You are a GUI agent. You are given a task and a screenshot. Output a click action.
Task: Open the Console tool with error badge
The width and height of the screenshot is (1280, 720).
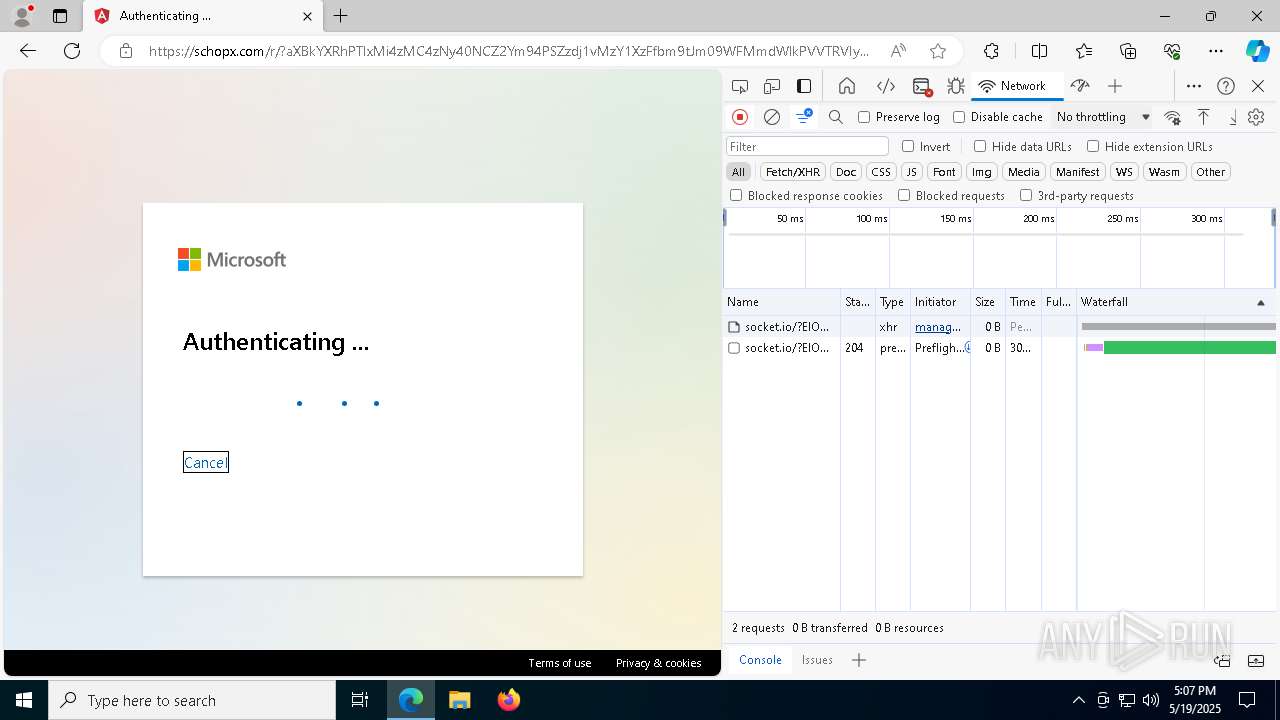click(922, 86)
